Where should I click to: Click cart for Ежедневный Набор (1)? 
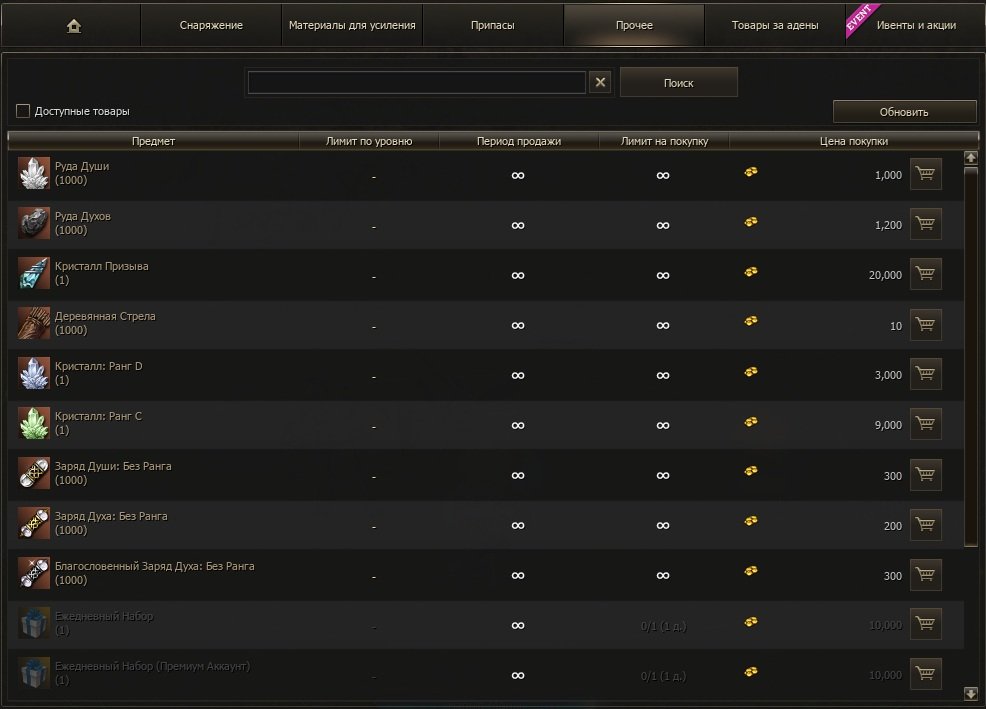(926, 624)
